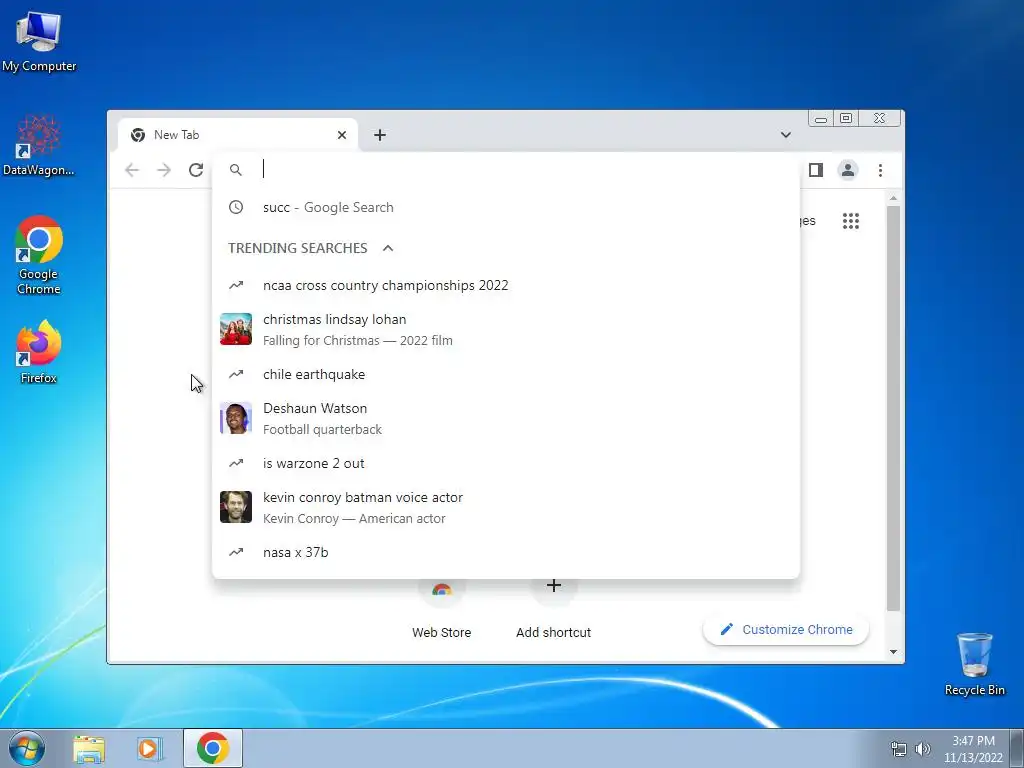1024x768 pixels.
Task: Click the scrollbar down arrow
Action: coord(893,652)
